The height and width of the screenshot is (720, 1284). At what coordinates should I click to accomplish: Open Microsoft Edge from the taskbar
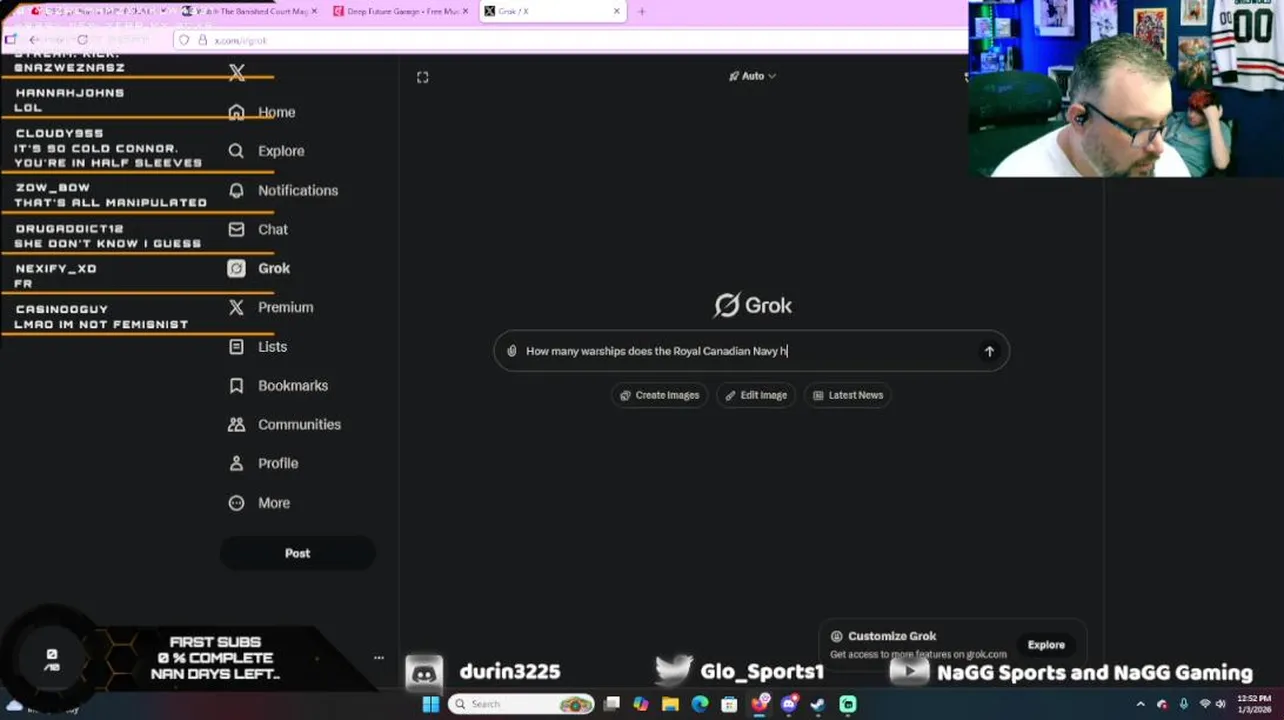pyautogui.click(x=700, y=704)
